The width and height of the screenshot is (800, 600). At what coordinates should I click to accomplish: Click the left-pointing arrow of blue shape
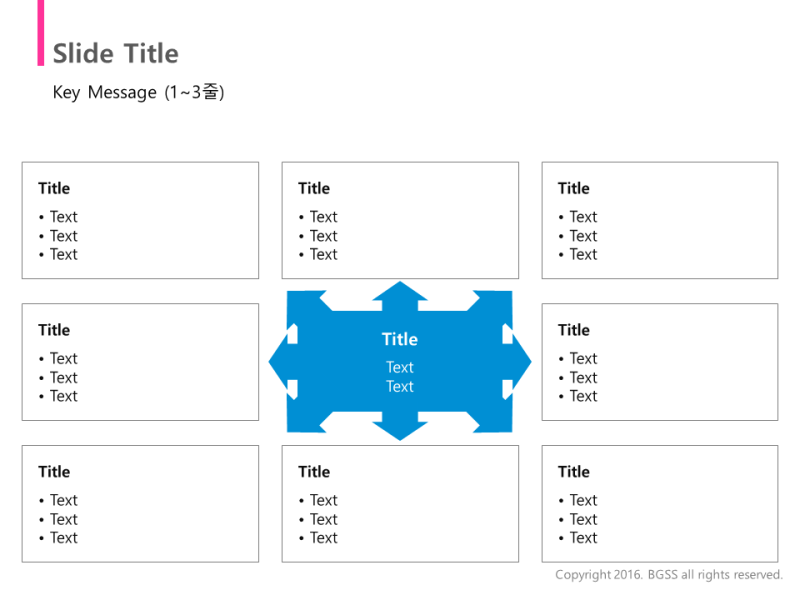tap(282, 361)
